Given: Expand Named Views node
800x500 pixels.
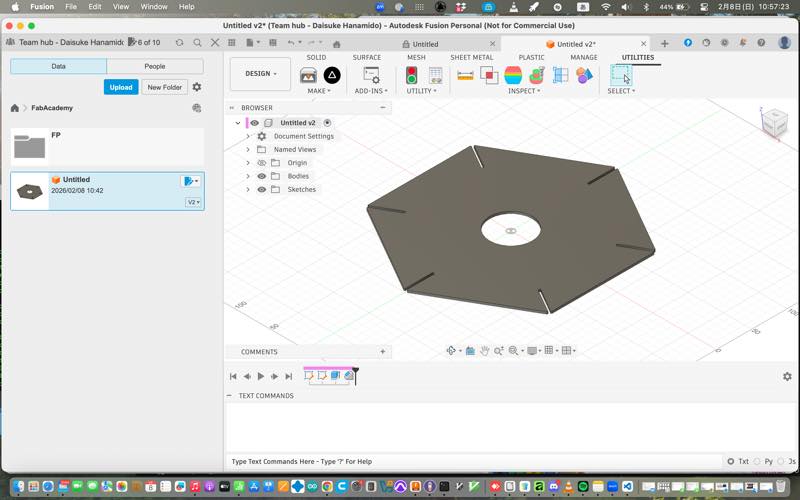Looking at the screenshot, I should pos(248,149).
